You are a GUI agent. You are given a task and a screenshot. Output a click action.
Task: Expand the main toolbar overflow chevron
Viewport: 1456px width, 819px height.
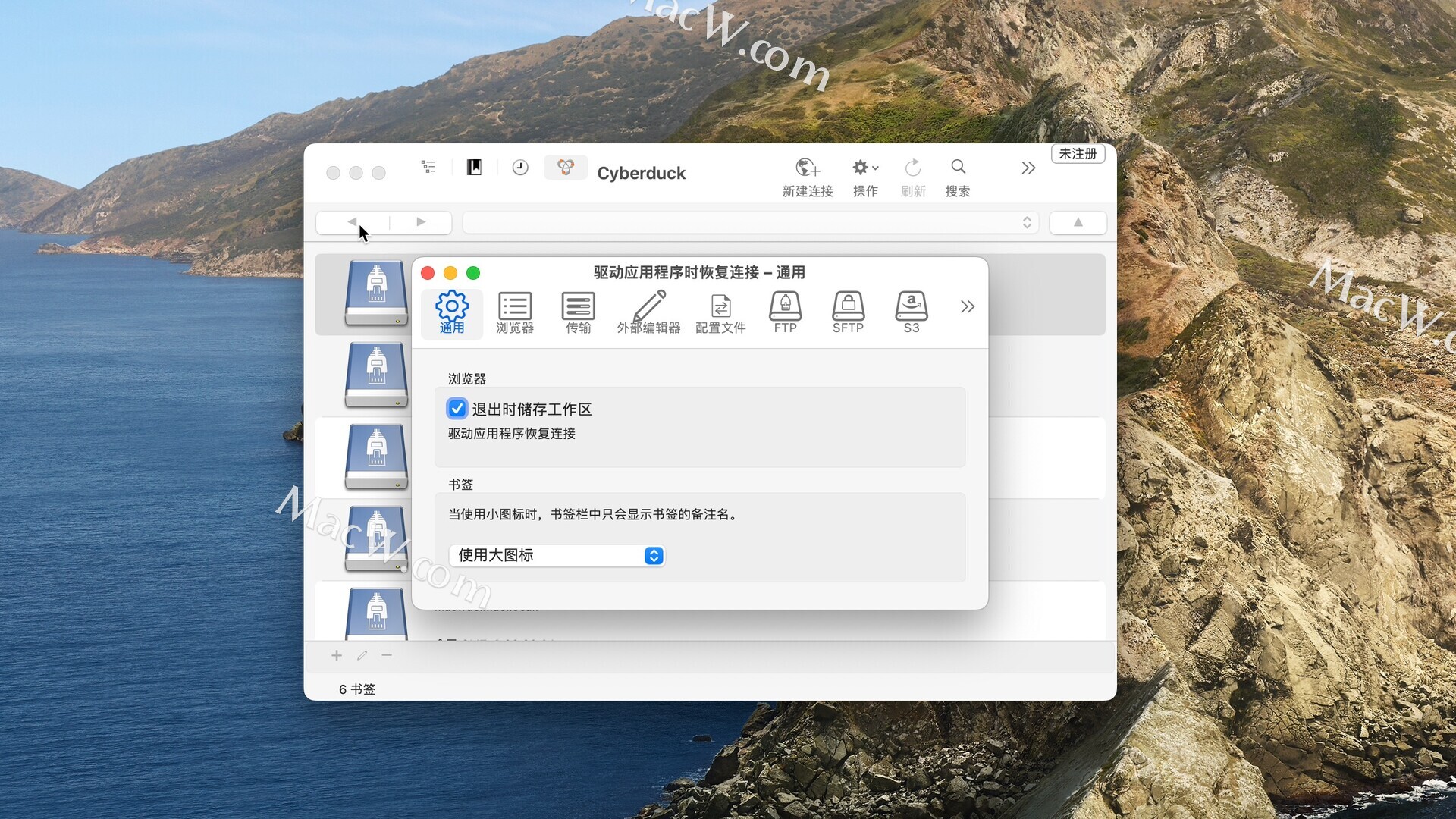click(x=1028, y=168)
